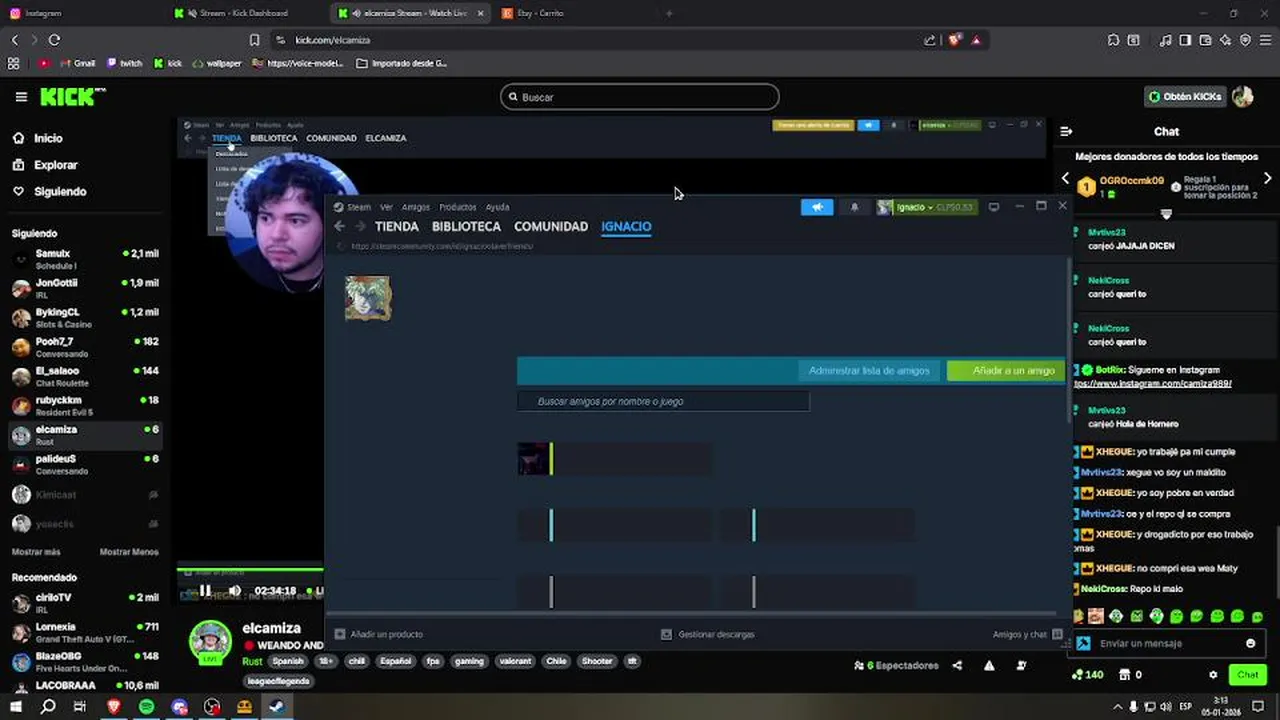1280x720 pixels.
Task: Click the chat identity badge icon
Action: point(1084,643)
